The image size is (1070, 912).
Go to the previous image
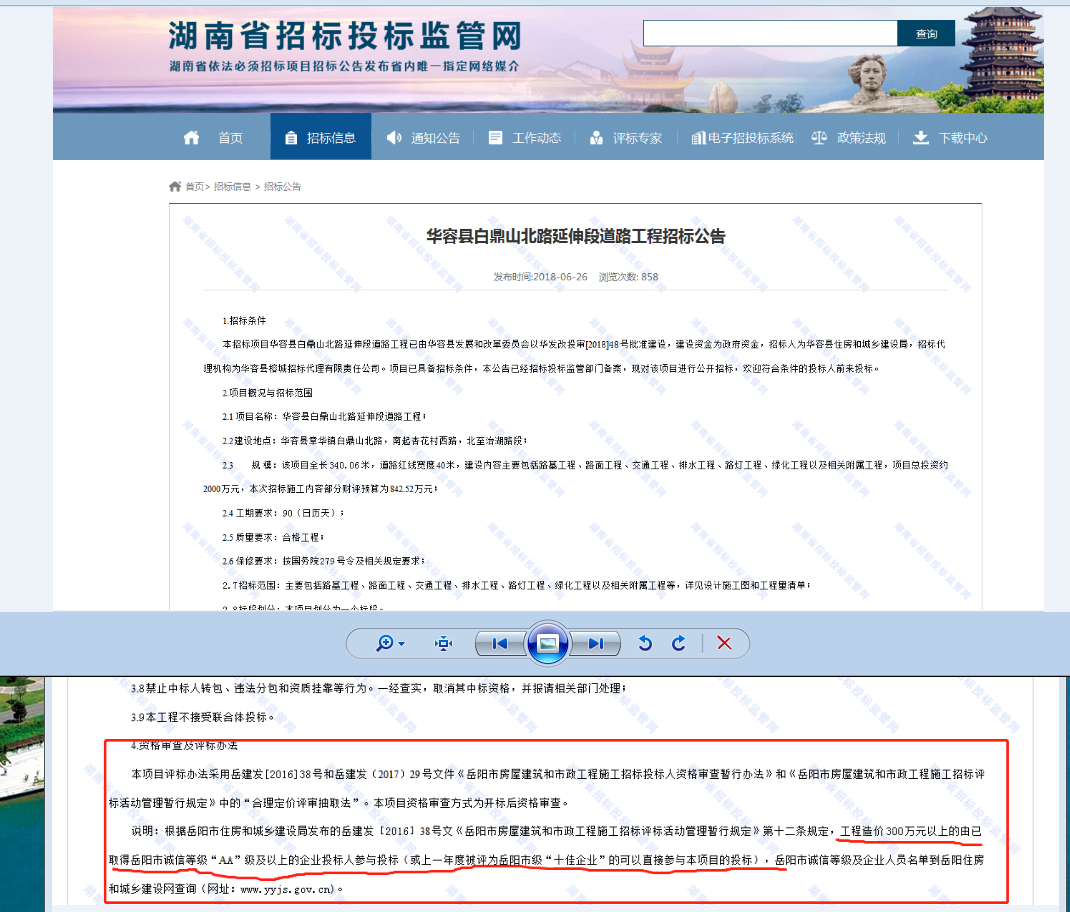click(x=500, y=643)
